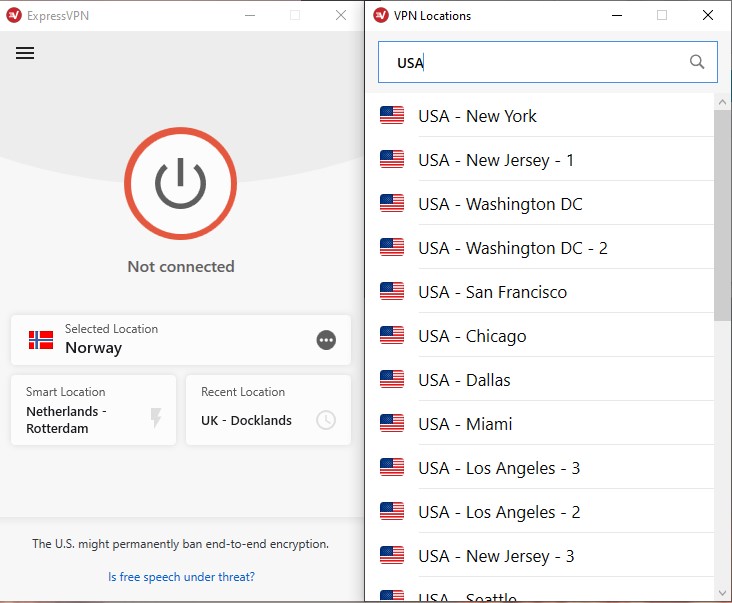Connect to Recent Location UK - Docklands
The height and width of the screenshot is (603, 732).
(268, 410)
